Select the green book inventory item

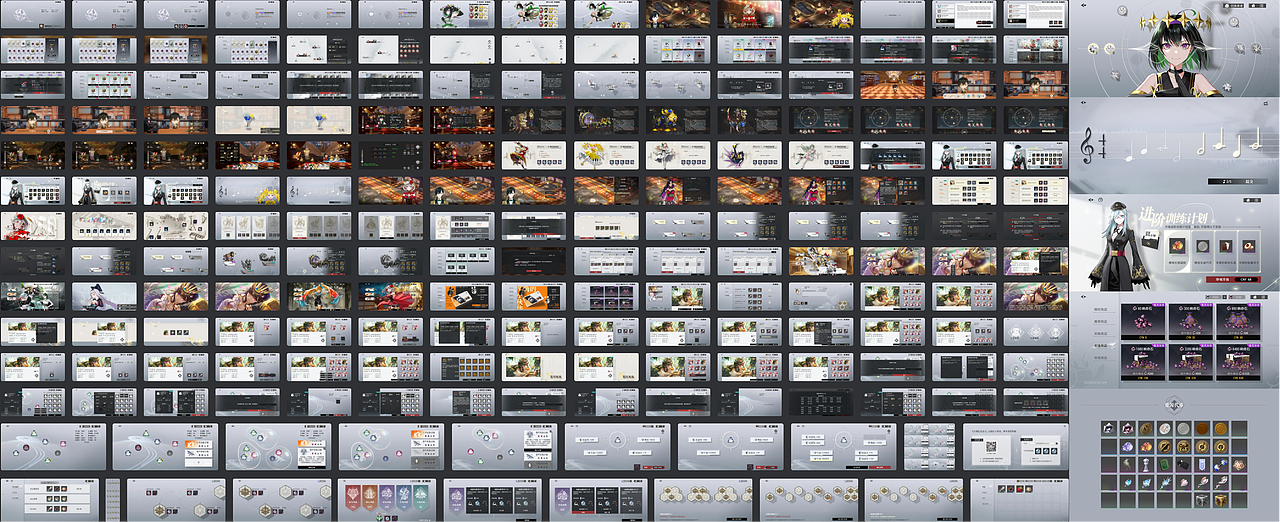(1165, 465)
